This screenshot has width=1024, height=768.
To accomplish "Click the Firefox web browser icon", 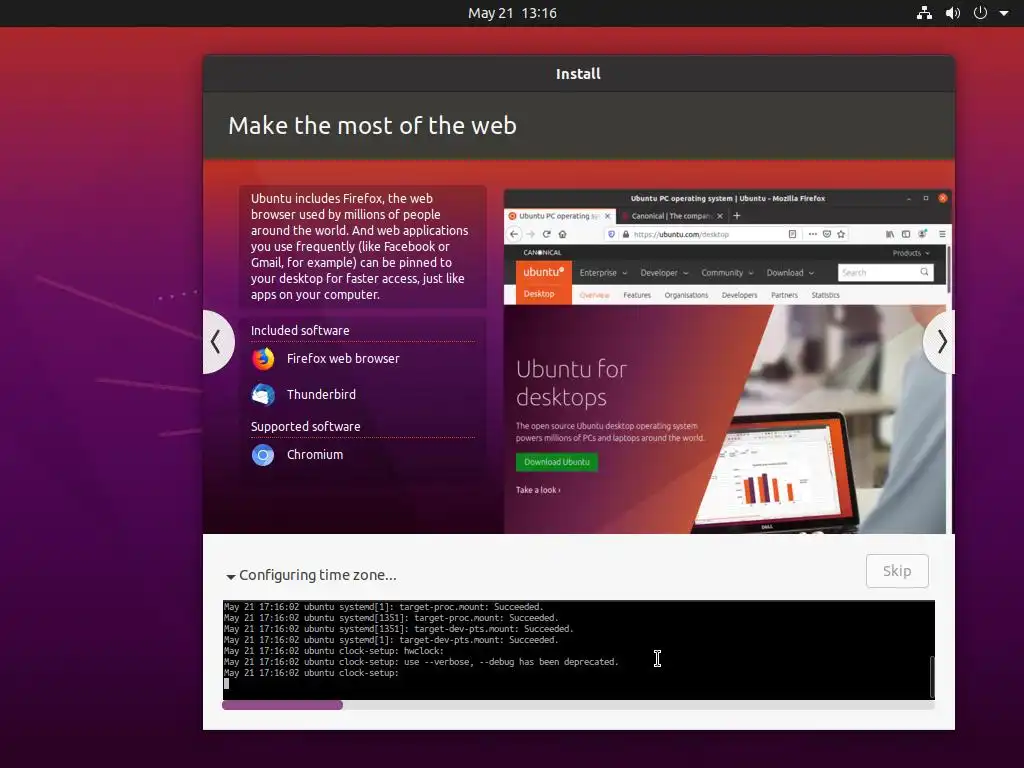I will pos(263,359).
